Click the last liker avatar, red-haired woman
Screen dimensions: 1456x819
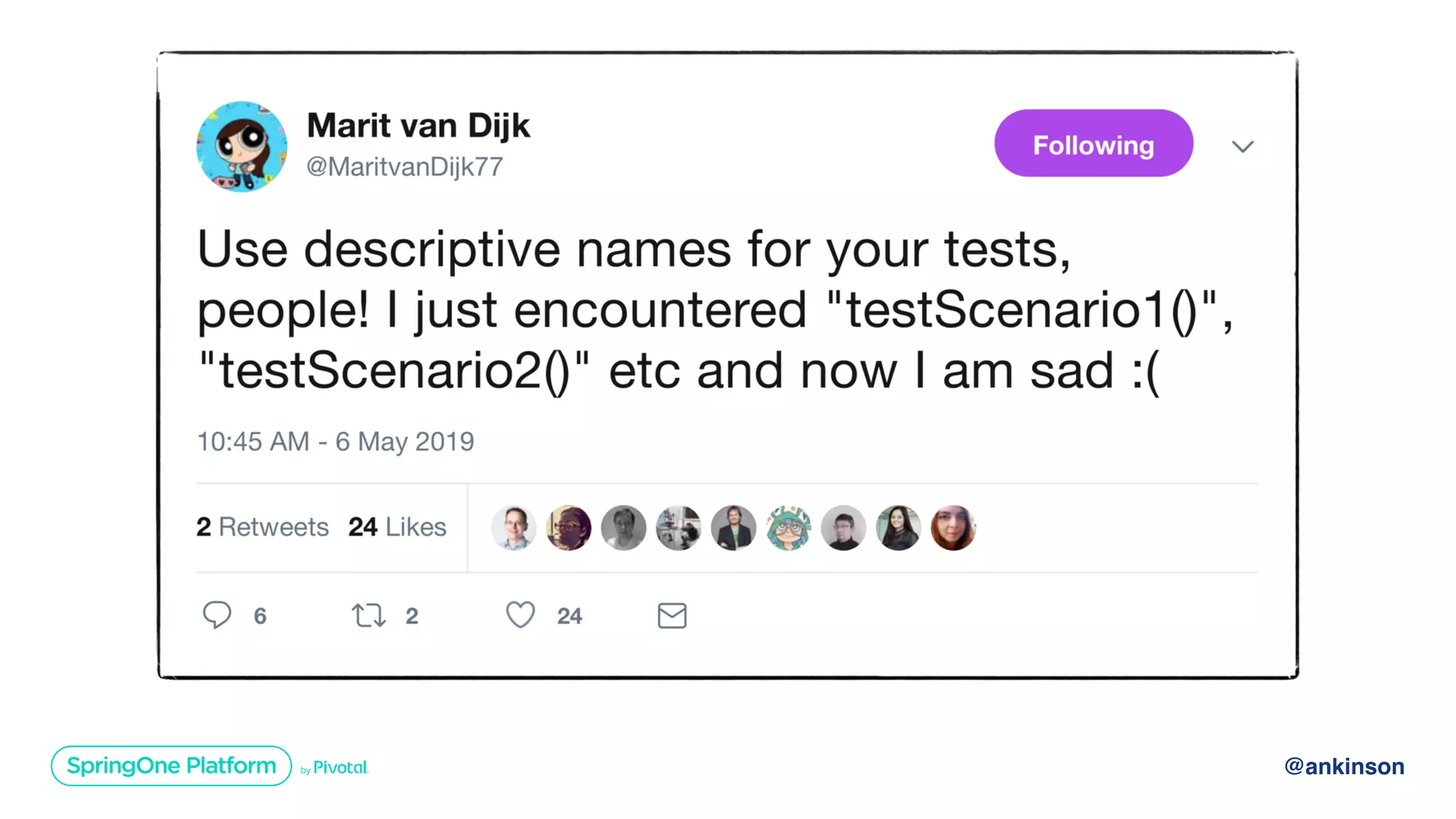[x=953, y=528]
